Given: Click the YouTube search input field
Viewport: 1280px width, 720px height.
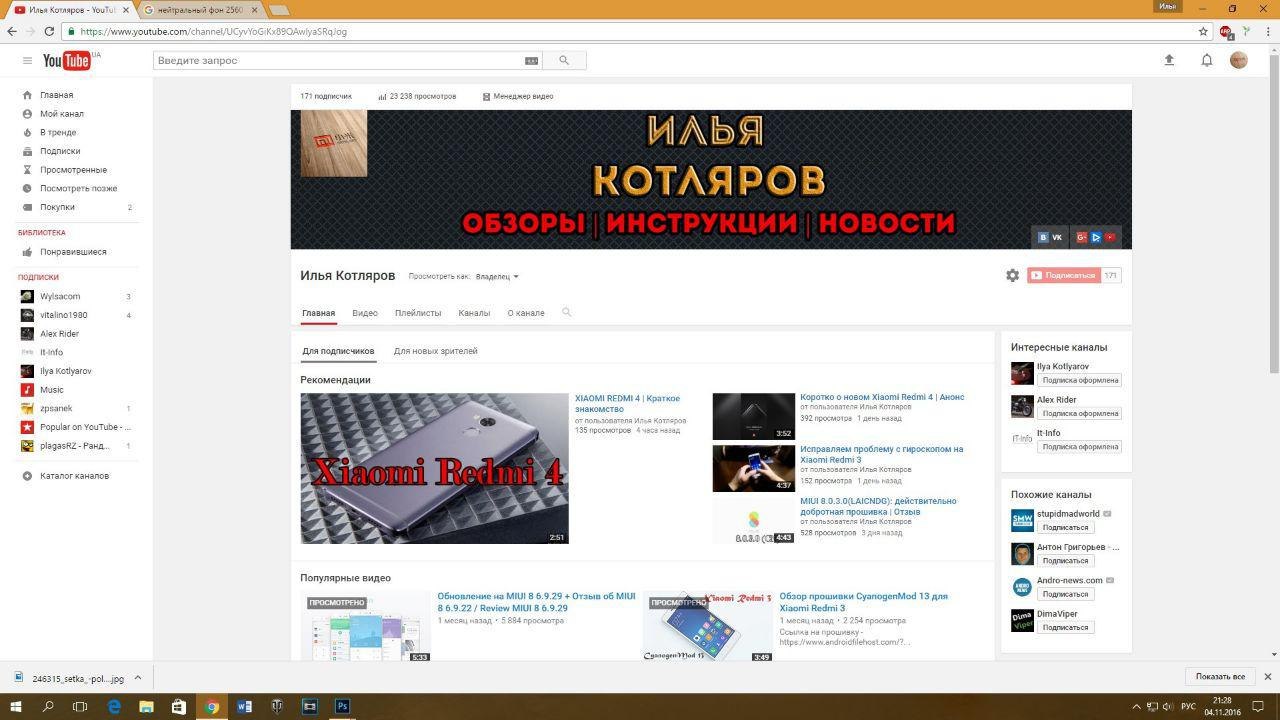Looking at the screenshot, I should (338, 61).
